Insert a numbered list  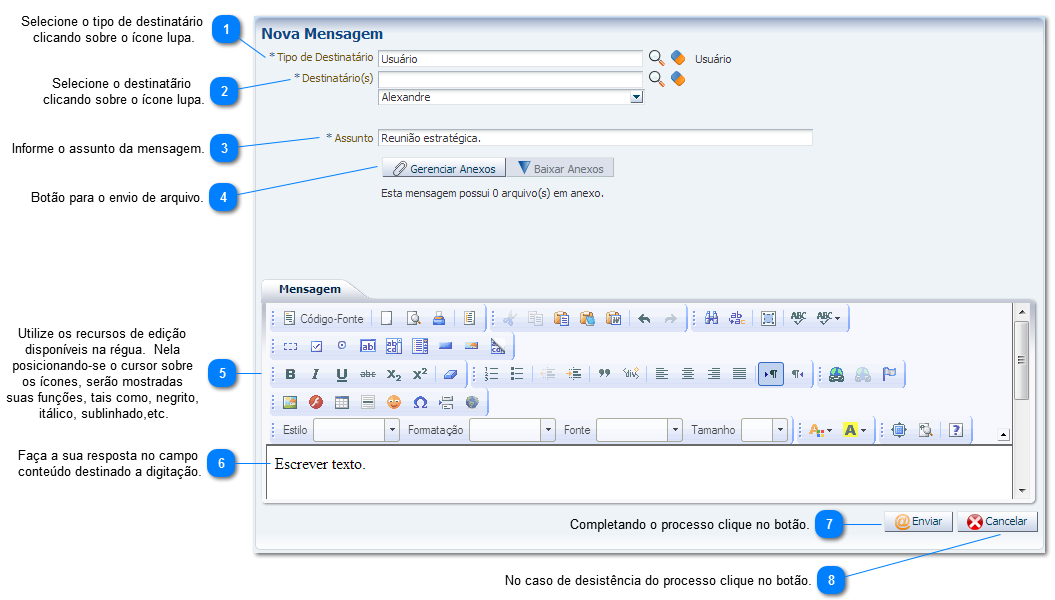coord(491,374)
